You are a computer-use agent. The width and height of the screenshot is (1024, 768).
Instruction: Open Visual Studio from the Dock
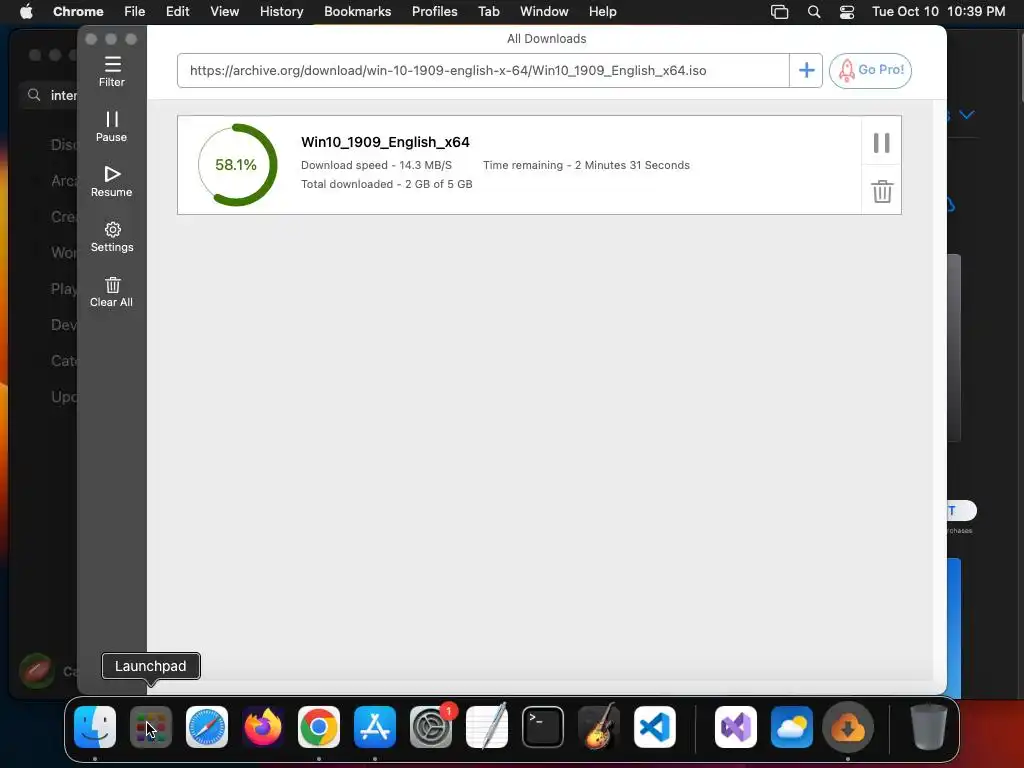pyautogui.click(x=736, y=727)
